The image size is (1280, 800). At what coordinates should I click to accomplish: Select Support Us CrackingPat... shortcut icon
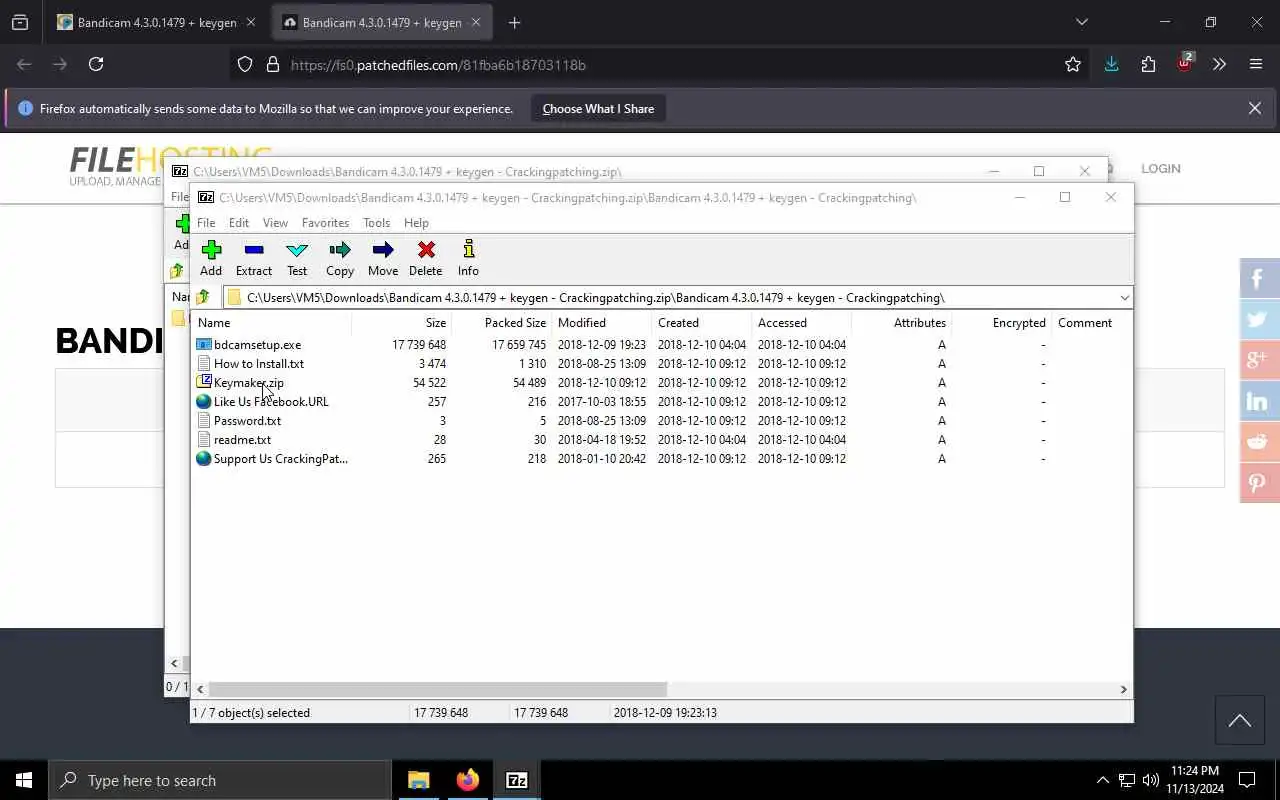tap(204, 458)
